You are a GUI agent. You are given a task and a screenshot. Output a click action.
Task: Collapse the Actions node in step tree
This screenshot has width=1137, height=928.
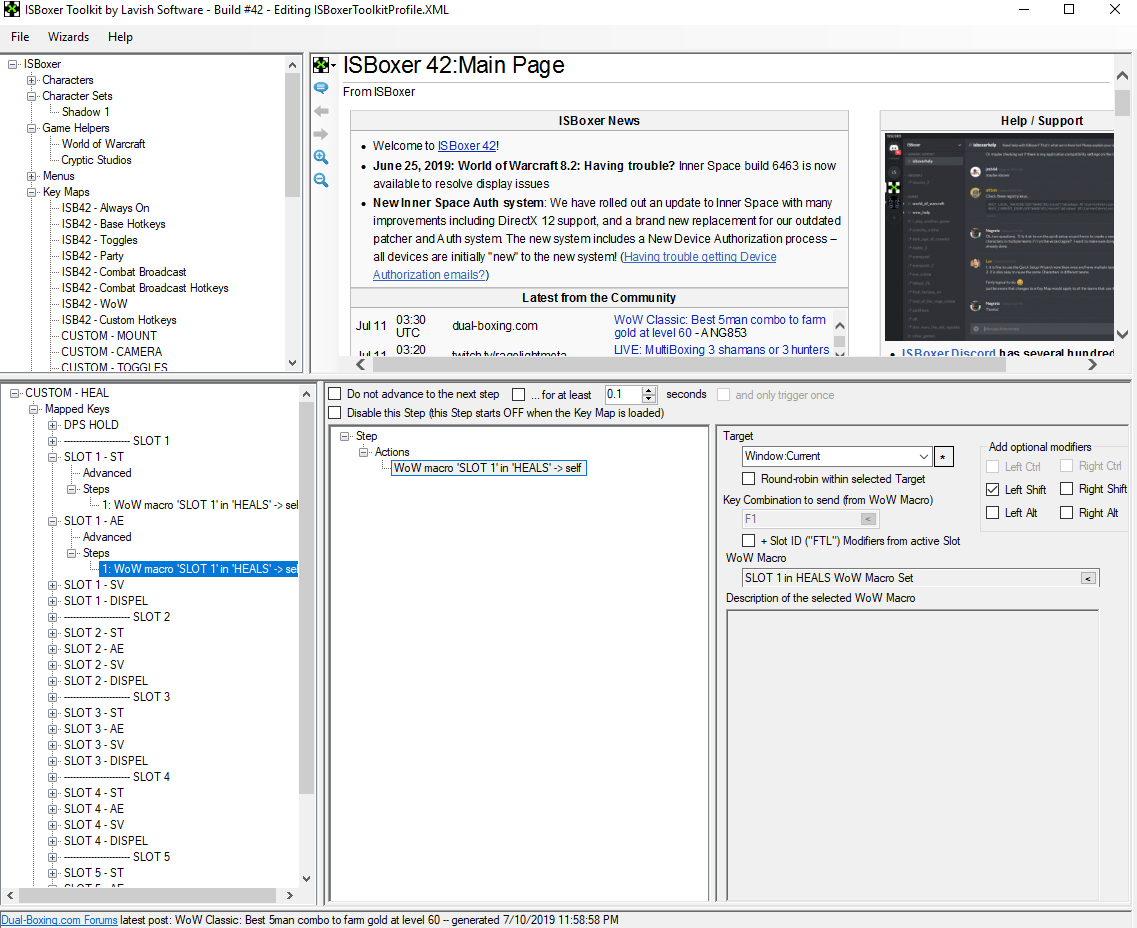(x=364, y=452)
